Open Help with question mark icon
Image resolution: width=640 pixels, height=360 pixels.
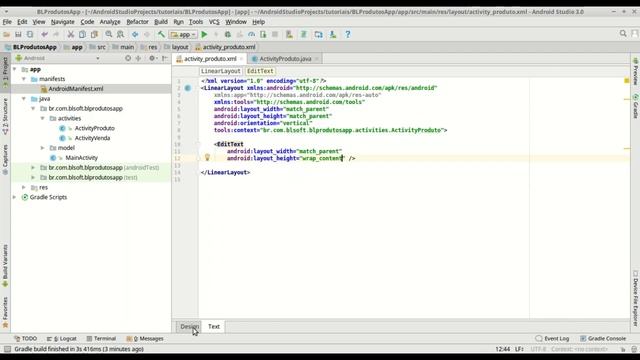point(347,35)
